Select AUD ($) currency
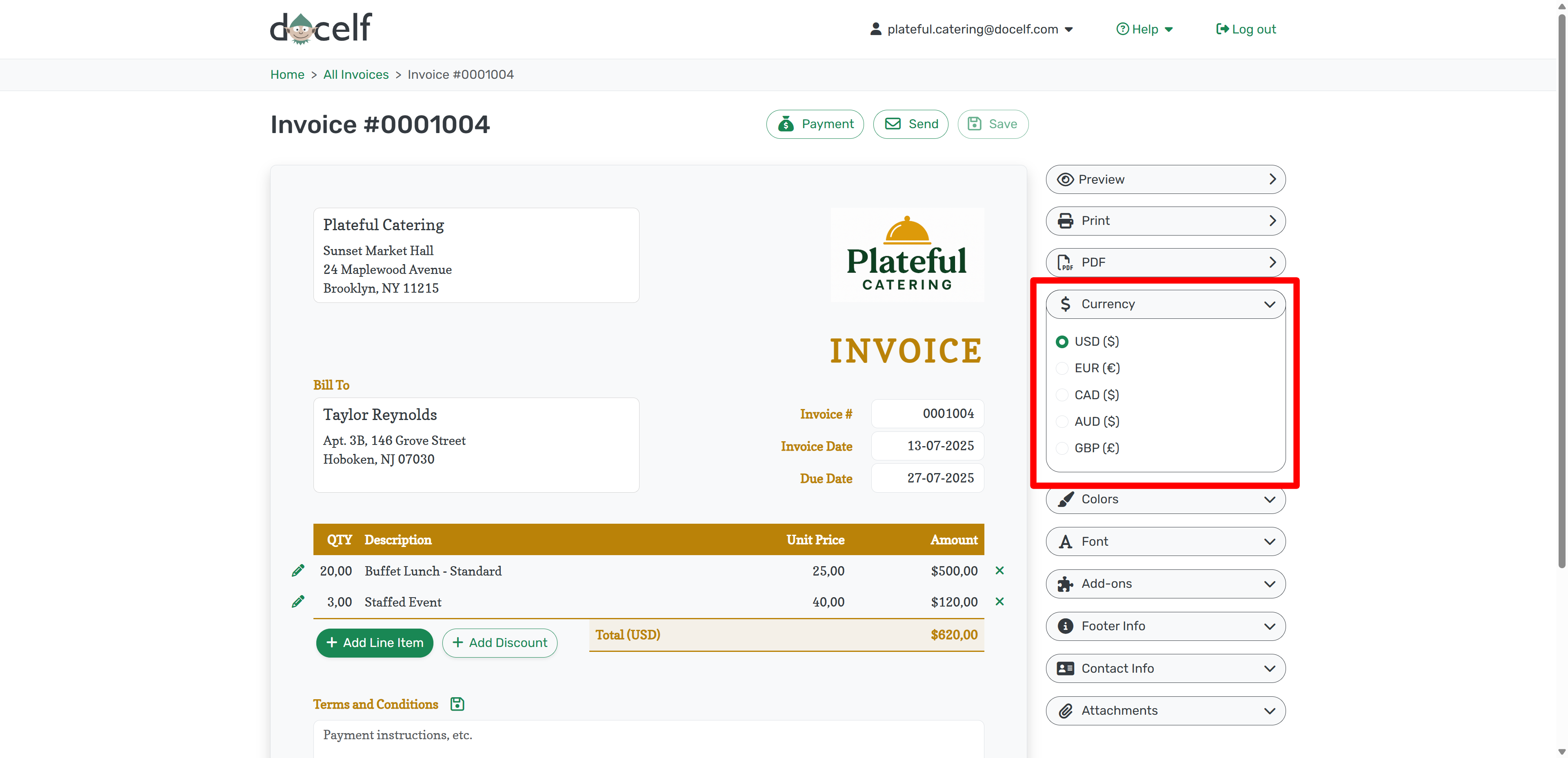Viewport: 1568px width, 758px height. [1062, 421]
